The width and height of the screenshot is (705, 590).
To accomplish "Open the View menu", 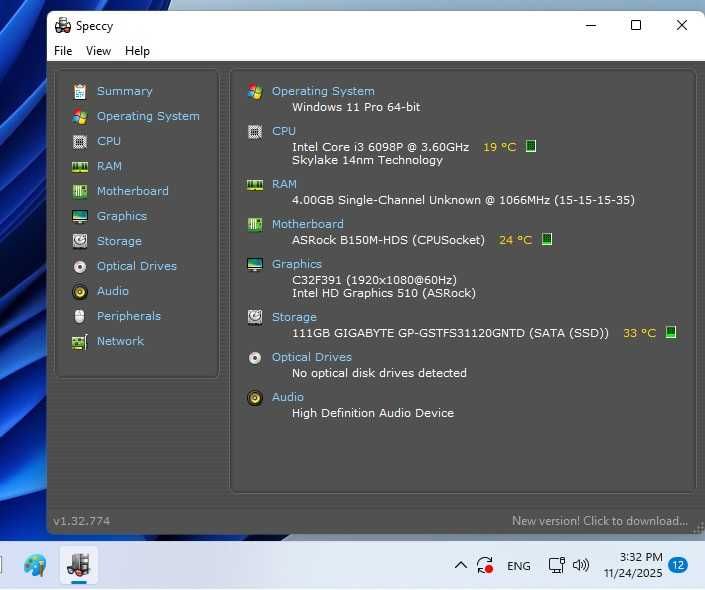I will [x=98, y=51].
